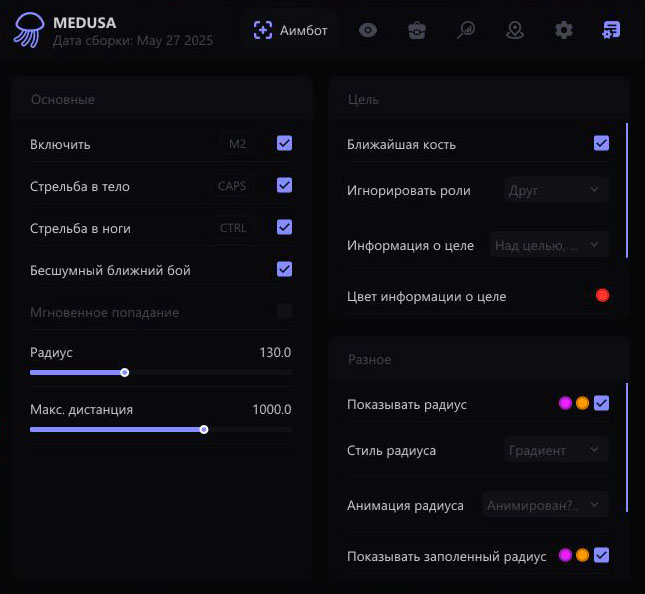Click the red Цвет информации о цели swatch
Image resolution: width=645 pixels, height=594 pixels.
[x=602, y=295]
